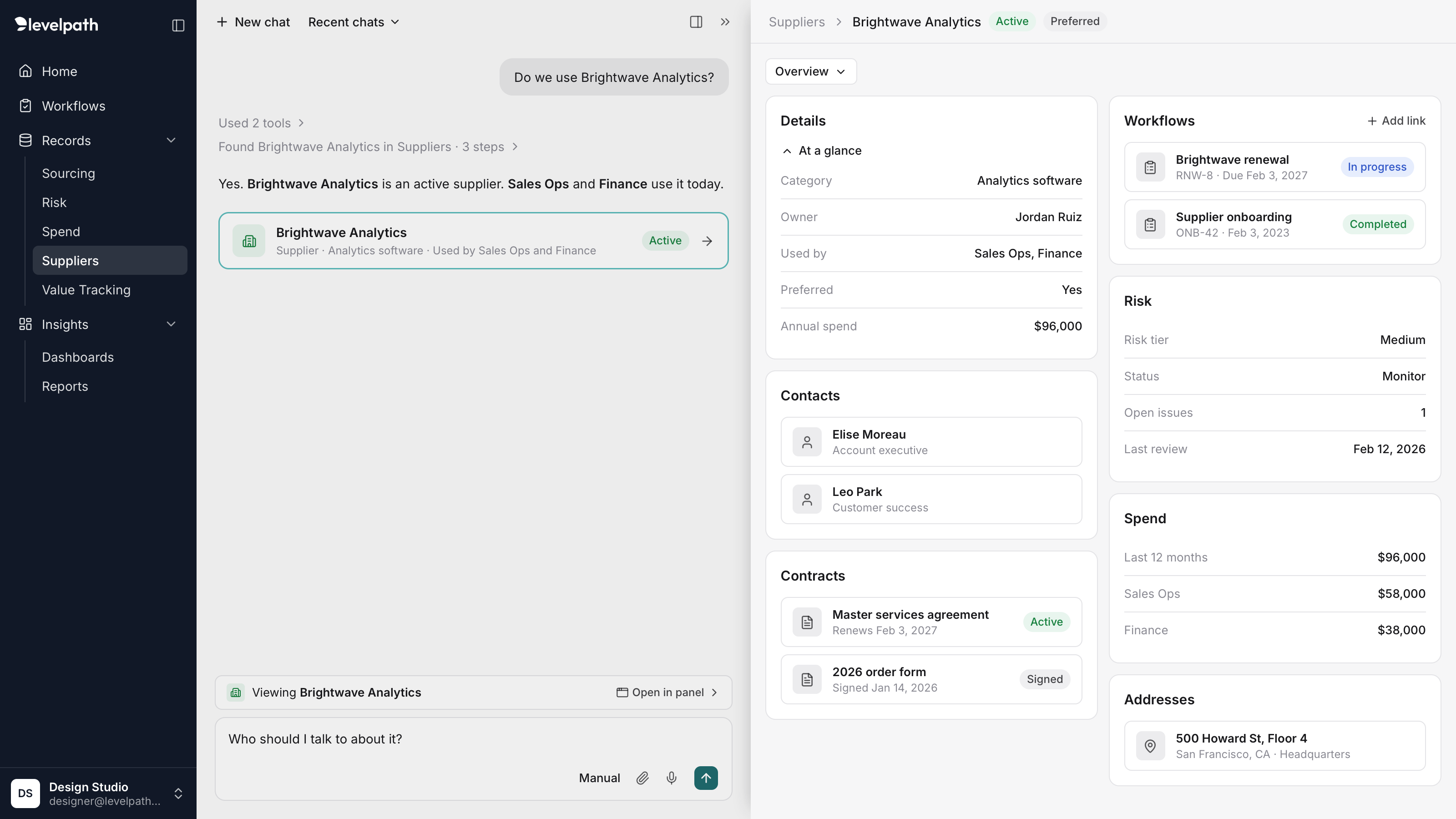1456x819 pixels.
Task: Click the Master services agreement Active badge
Action: (1046, 622)
